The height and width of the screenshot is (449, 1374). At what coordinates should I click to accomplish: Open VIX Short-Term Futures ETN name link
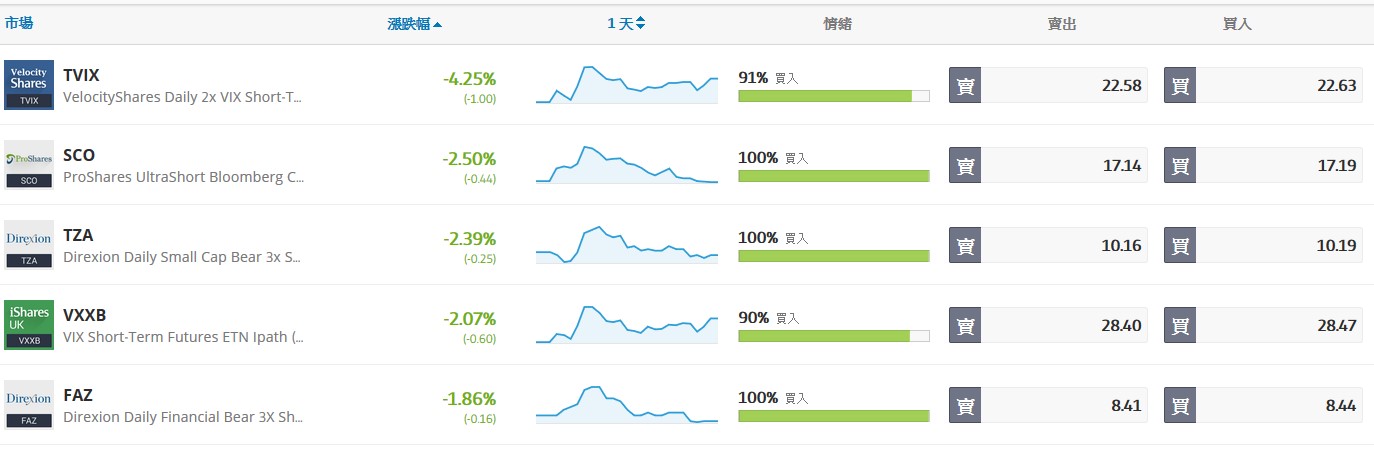tap(183, 338)
